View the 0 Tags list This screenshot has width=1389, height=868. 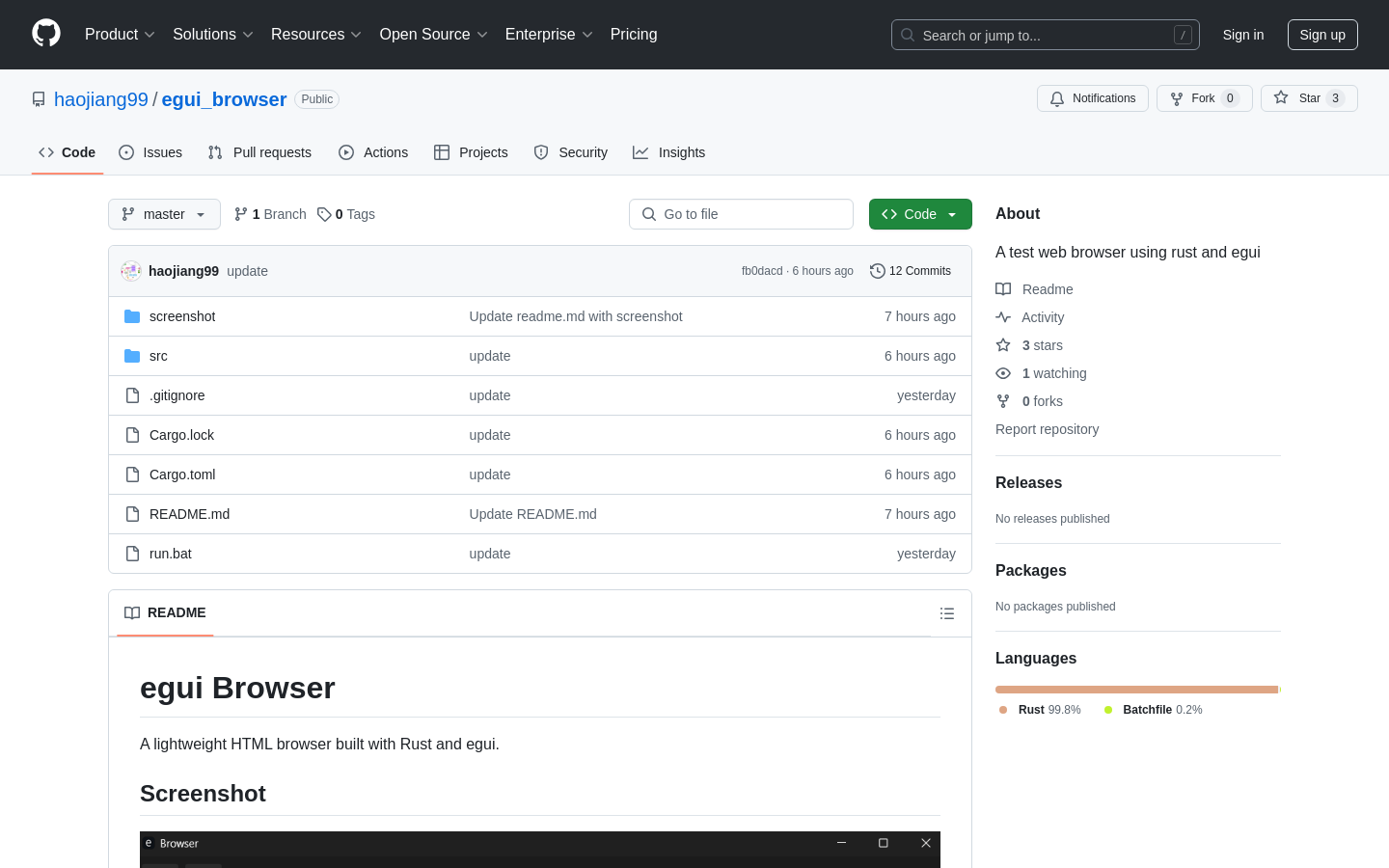pyautogui.click(x=346, y=214)
